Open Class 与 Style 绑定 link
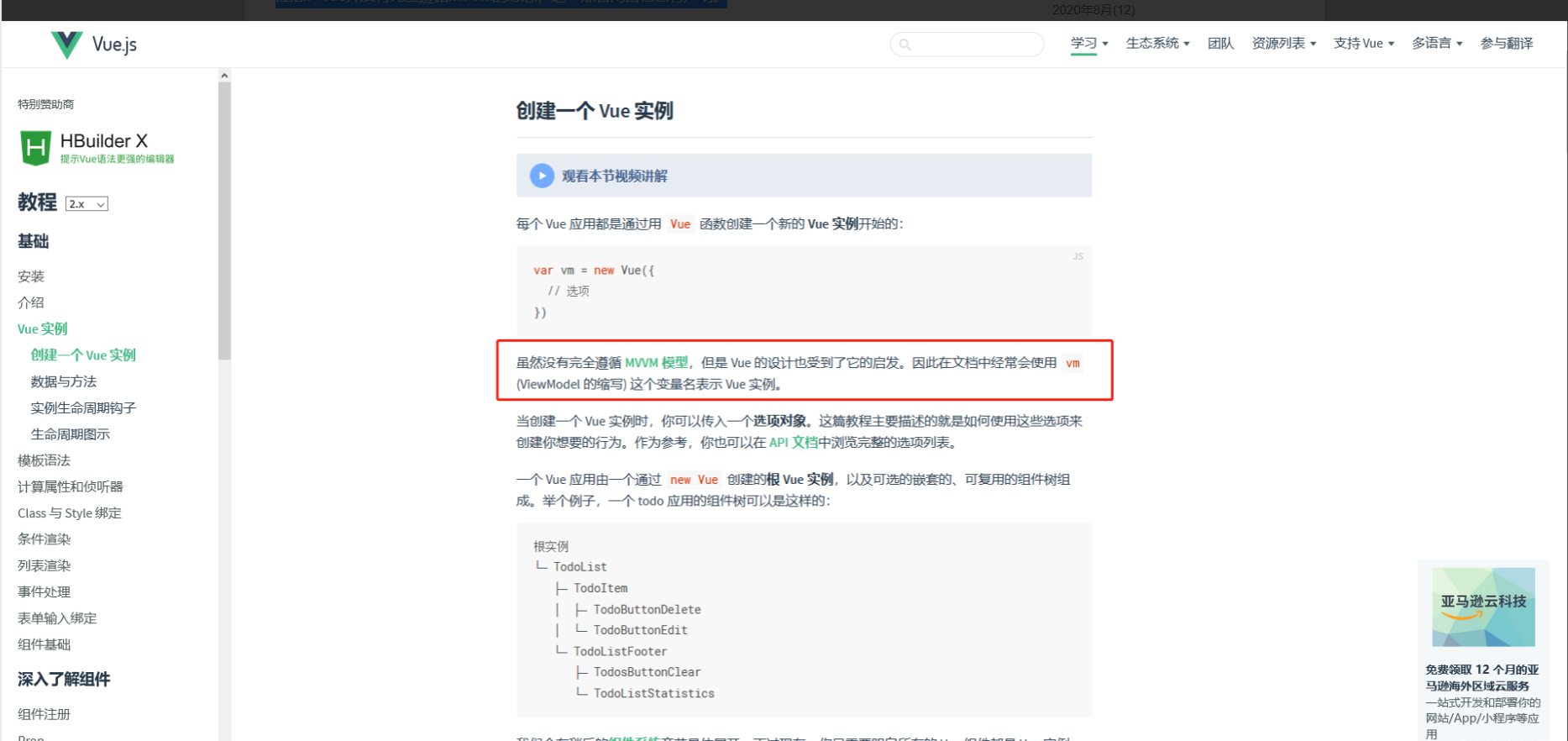This screenshot has height=741, width=1568. [70, 513]
